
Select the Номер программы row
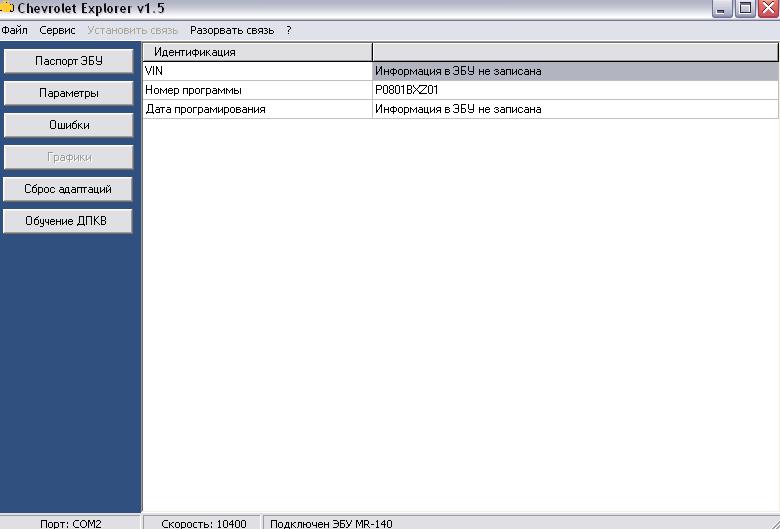tap(257, 90)
